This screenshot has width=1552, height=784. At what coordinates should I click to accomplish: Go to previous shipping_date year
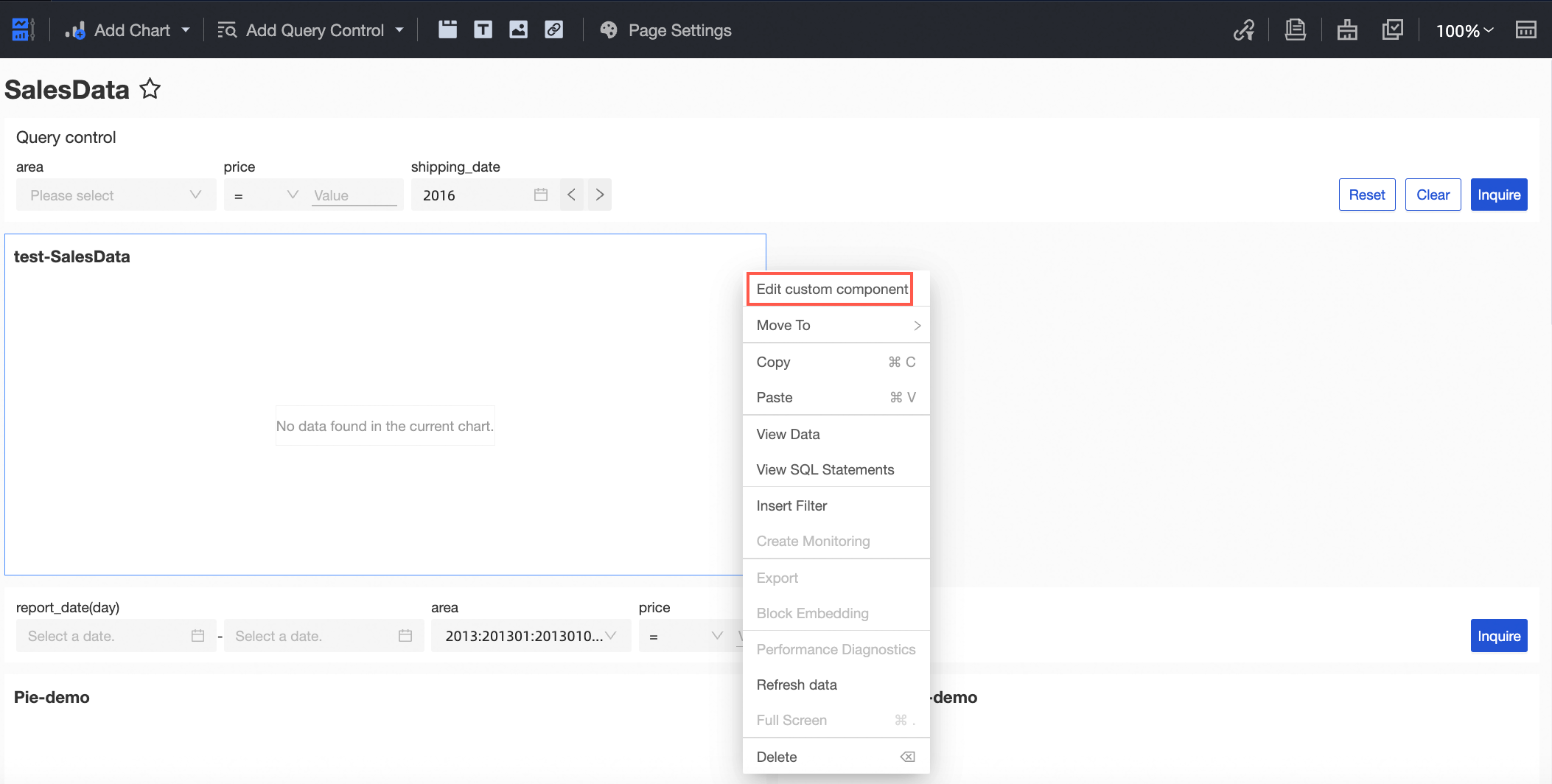coord(571,195)
